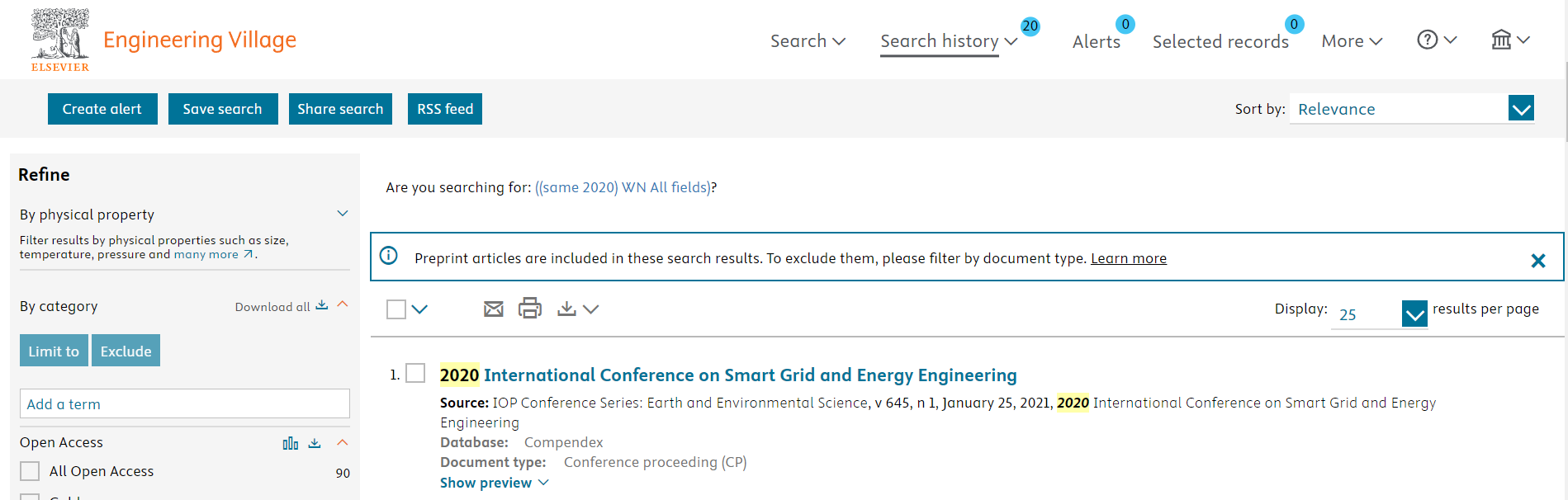This screenshot has width=1568, height=500.
Task: Open the Sort by Relevance dropdown
Action: click(1412, 108)
